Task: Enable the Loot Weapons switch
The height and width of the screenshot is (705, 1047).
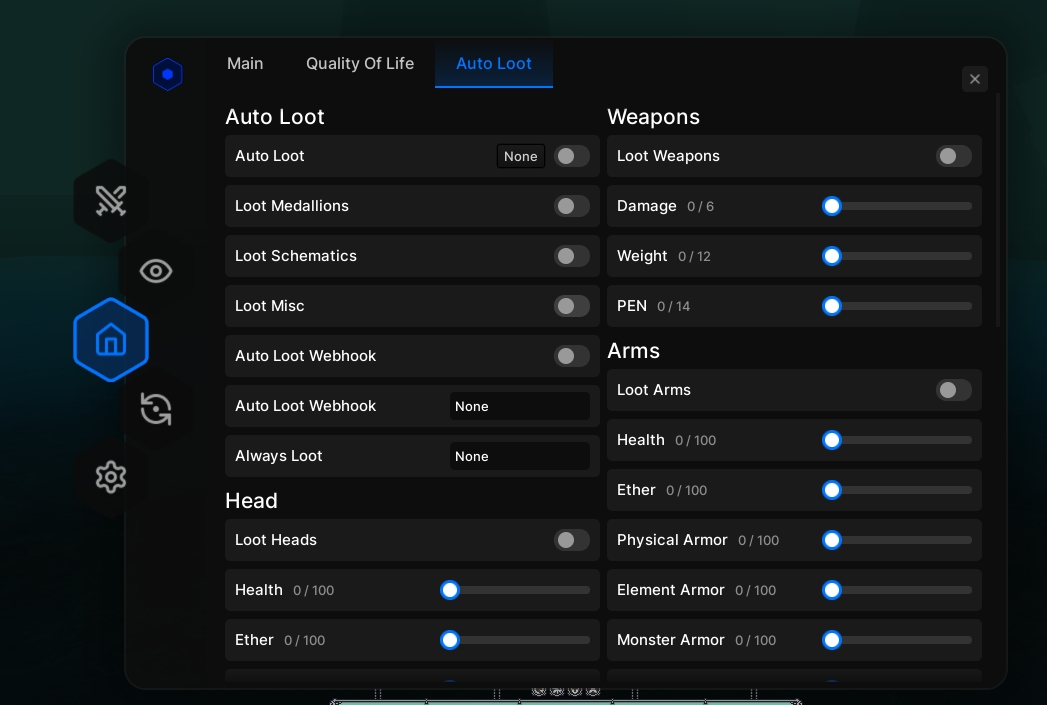Action: pos(953,156)
